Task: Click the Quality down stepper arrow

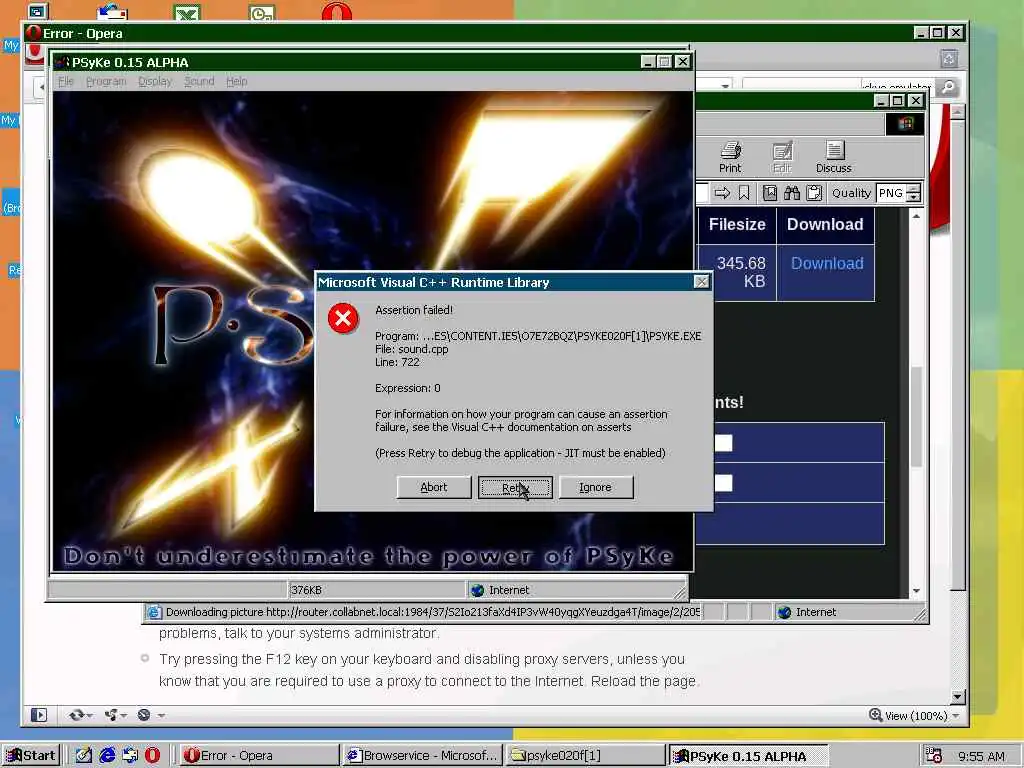Action: 914,197
